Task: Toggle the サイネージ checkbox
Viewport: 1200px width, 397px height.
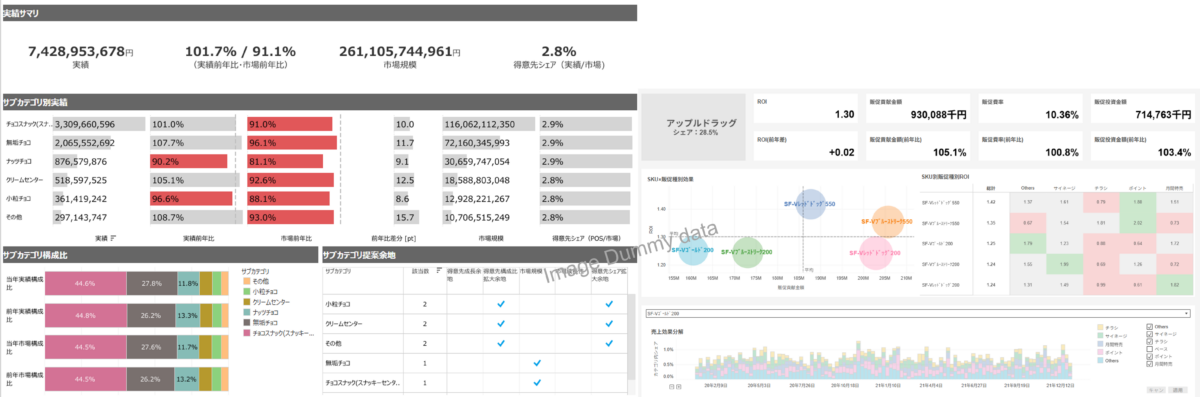Action: [x=1149, y=333]
